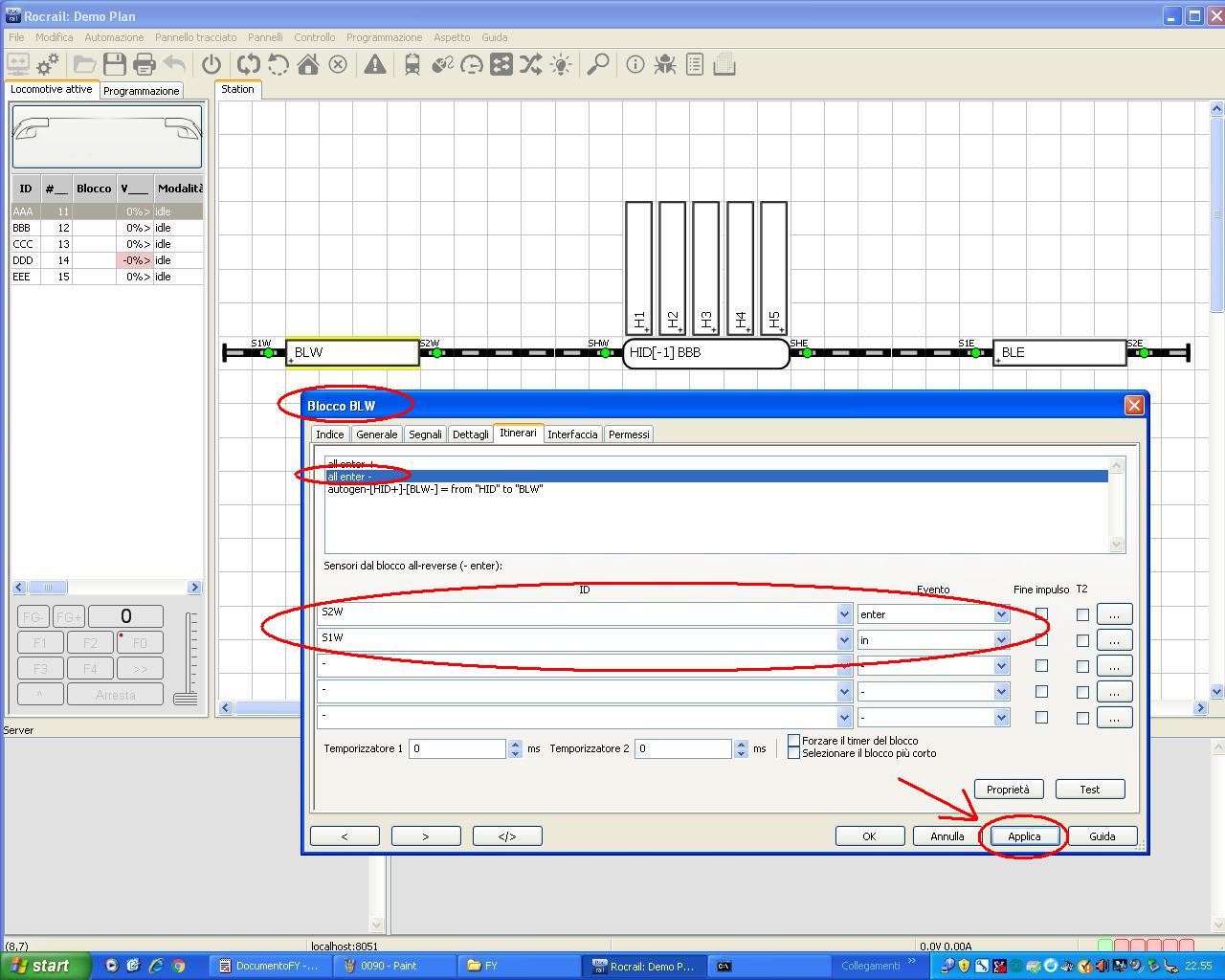Toggle Fine impulso checkbox for S1W
Image resolution: width=1225 pixels, height=980 pixels.
click(1041, 640)
